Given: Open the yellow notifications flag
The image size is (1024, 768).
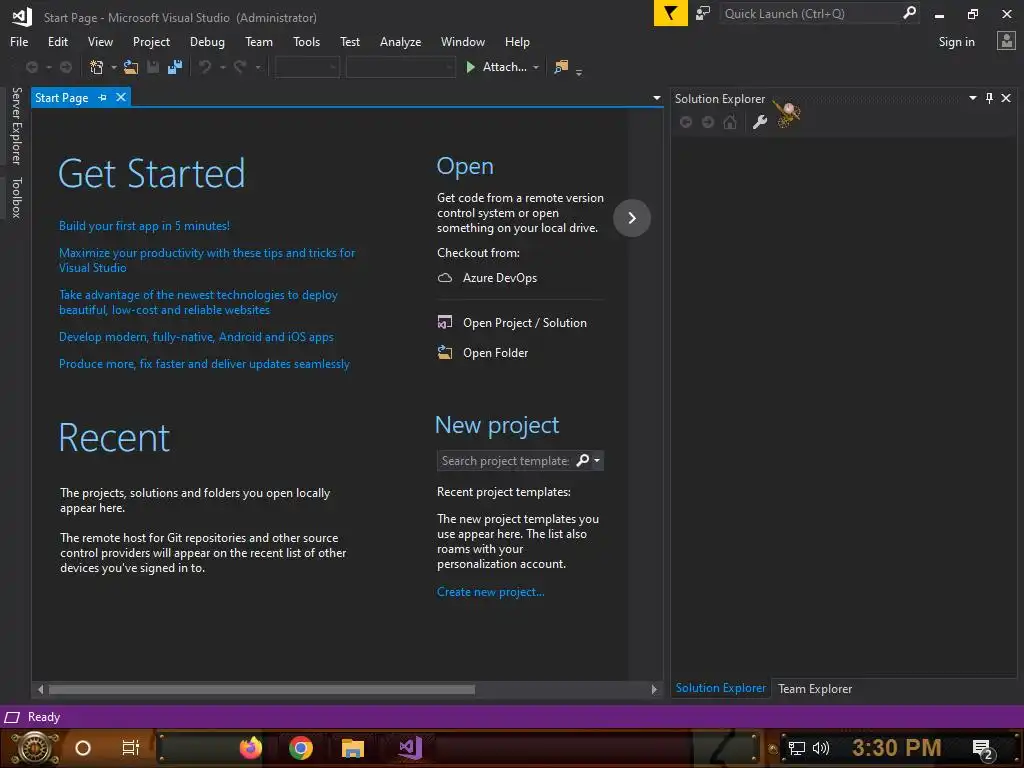Looking at the screenshot, I should point(670,13).
